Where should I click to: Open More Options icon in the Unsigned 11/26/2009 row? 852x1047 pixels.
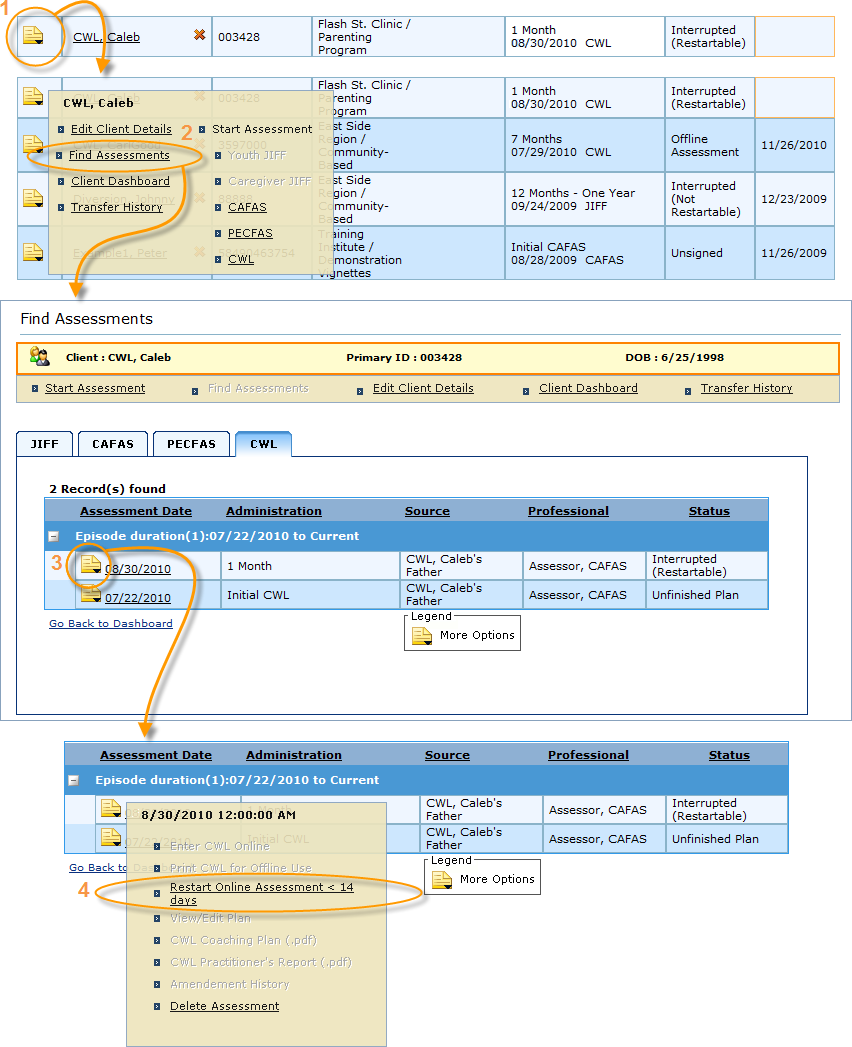point(33,252)
